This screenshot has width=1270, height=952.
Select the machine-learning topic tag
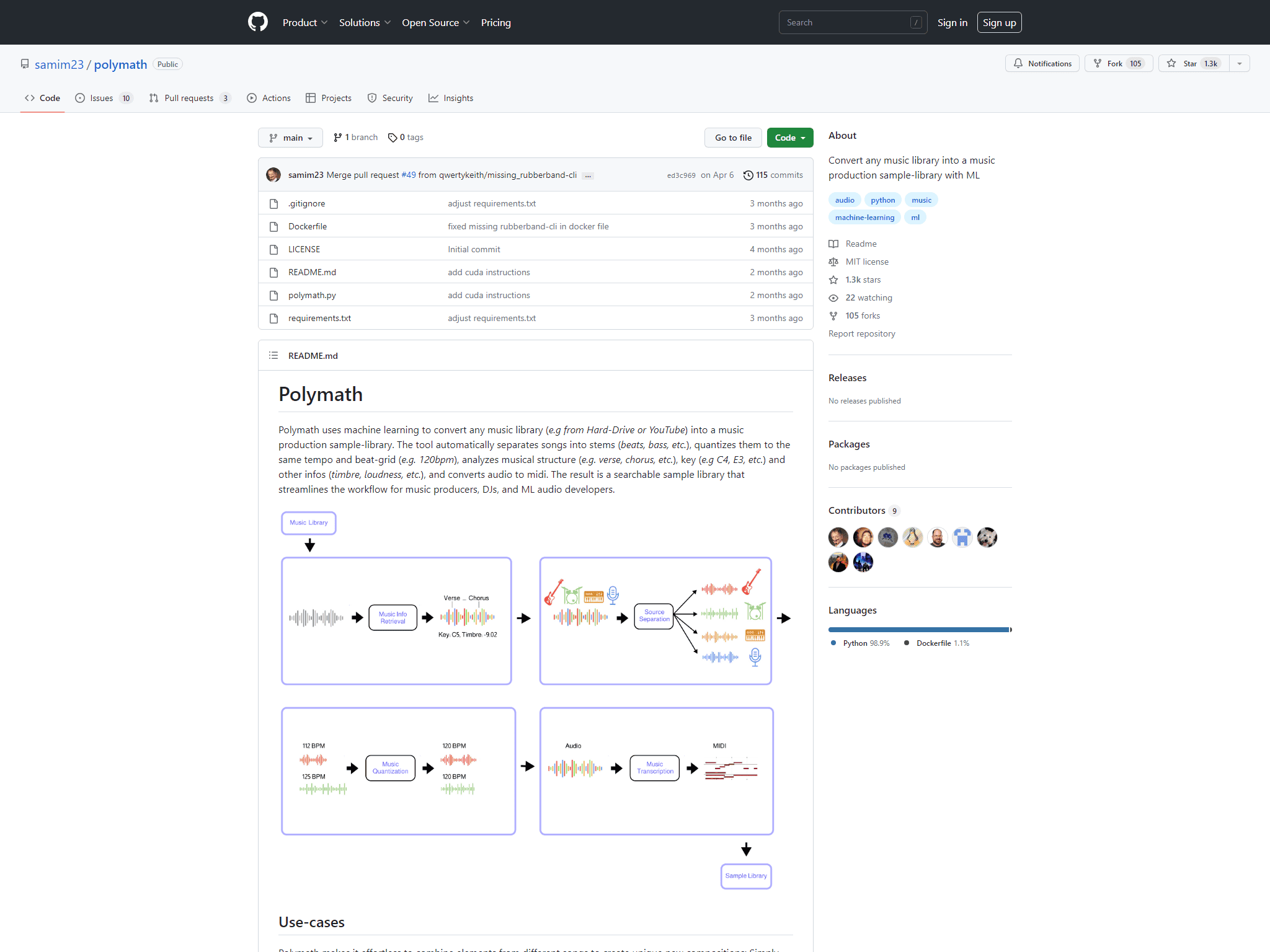(864, 217)
